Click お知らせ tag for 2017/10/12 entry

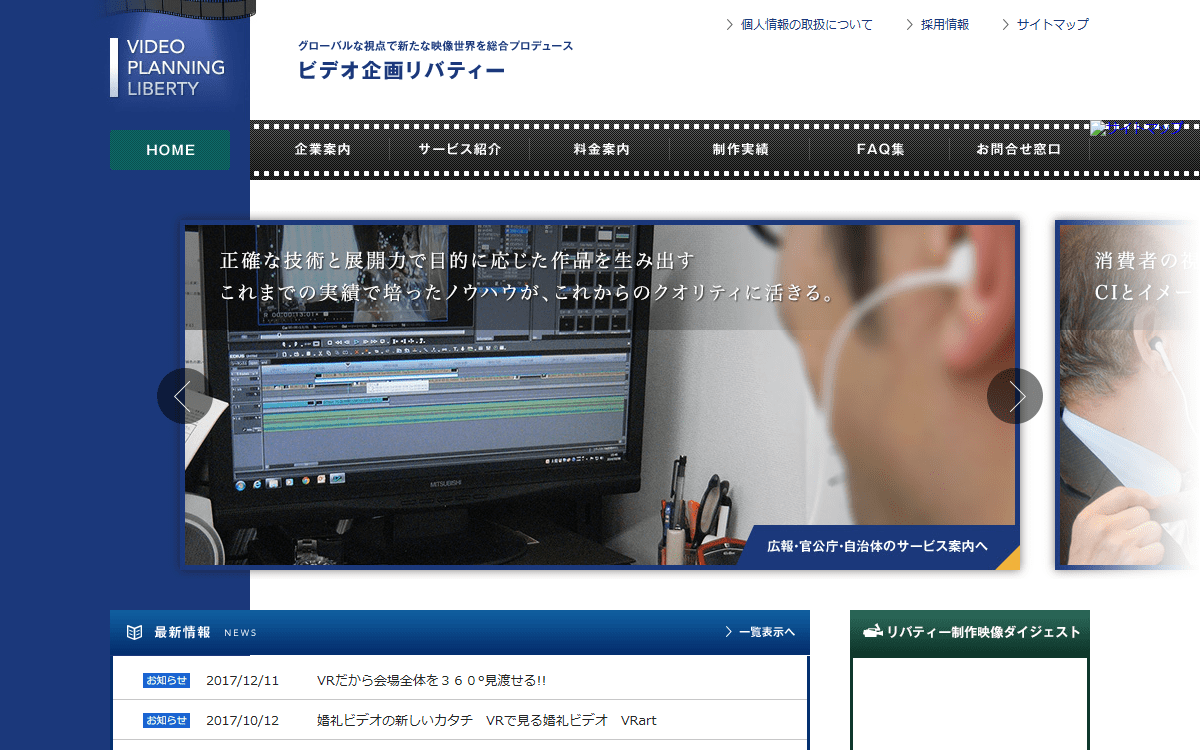pyautogui.click(x=166, y=720)
